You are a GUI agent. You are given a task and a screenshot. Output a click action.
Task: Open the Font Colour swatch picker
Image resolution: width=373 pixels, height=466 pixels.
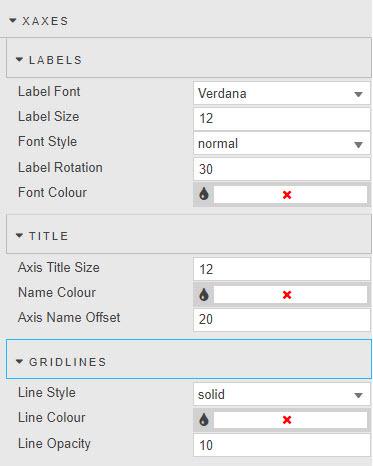(290, 194)
